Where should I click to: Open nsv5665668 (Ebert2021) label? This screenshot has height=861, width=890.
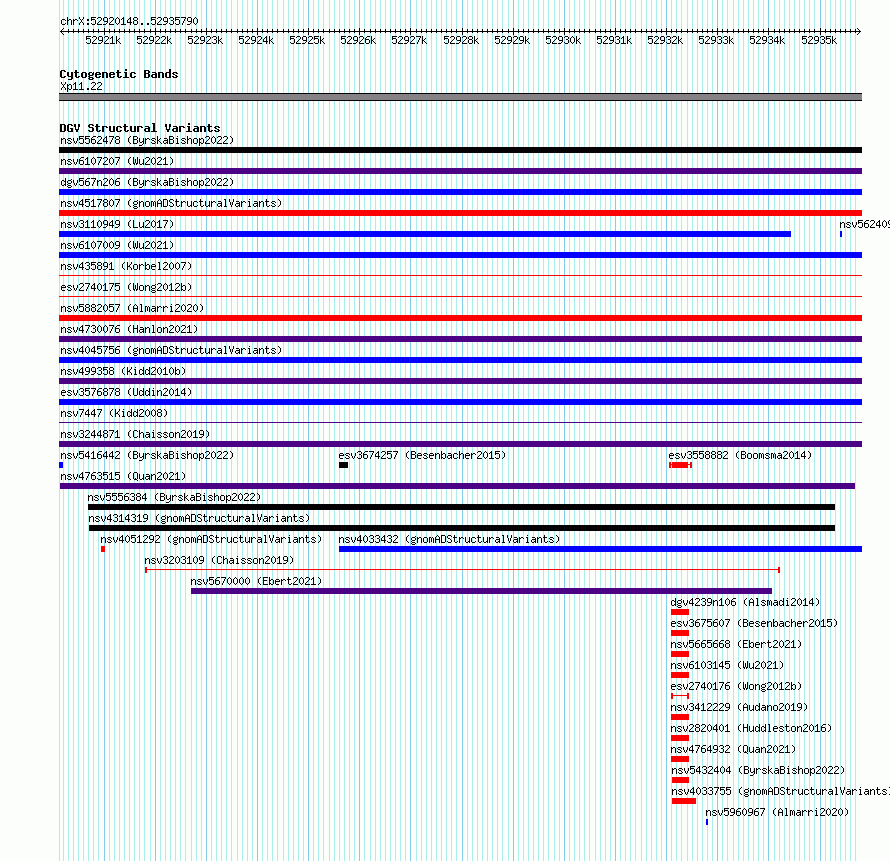tap(736, 644)
